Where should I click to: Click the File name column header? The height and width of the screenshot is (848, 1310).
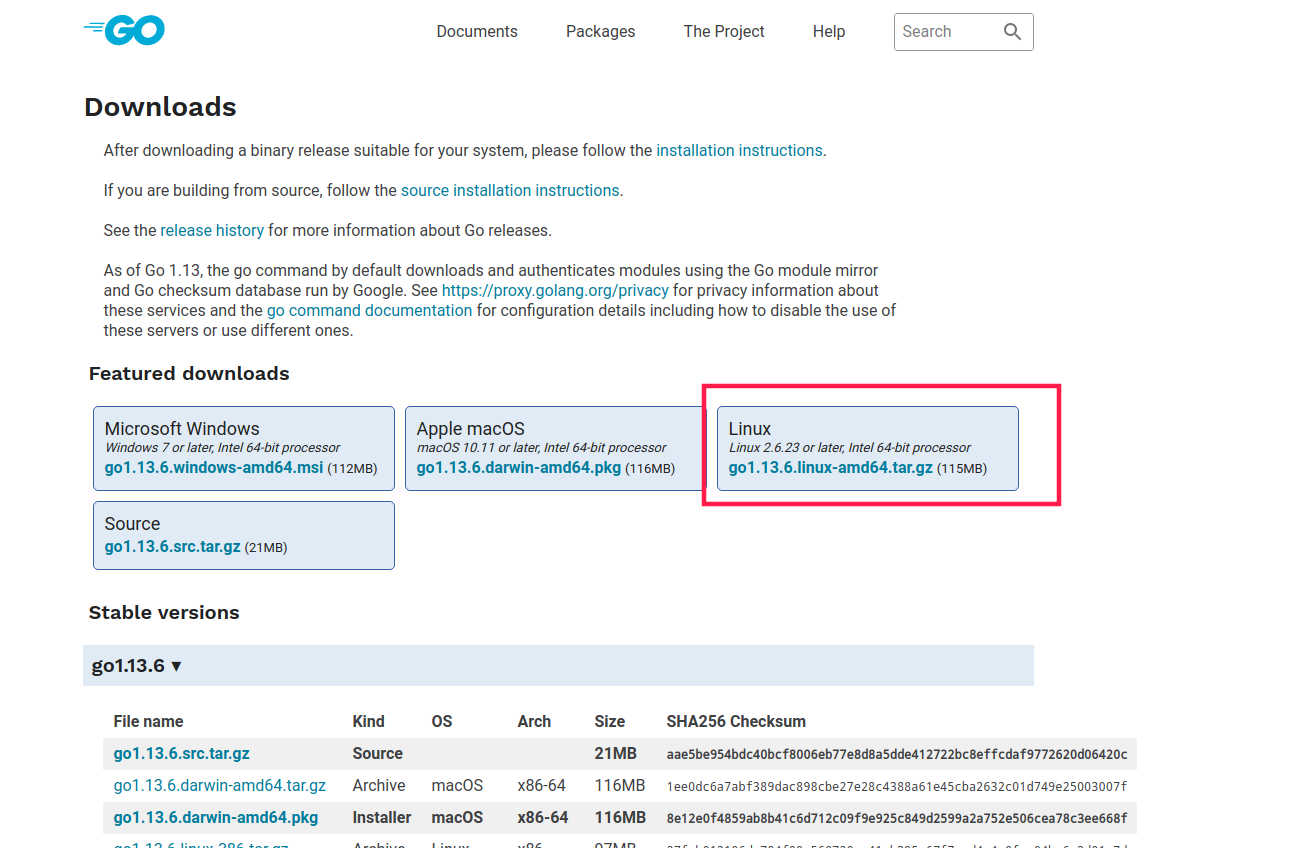pyautogui.click(x=149, y=721)
